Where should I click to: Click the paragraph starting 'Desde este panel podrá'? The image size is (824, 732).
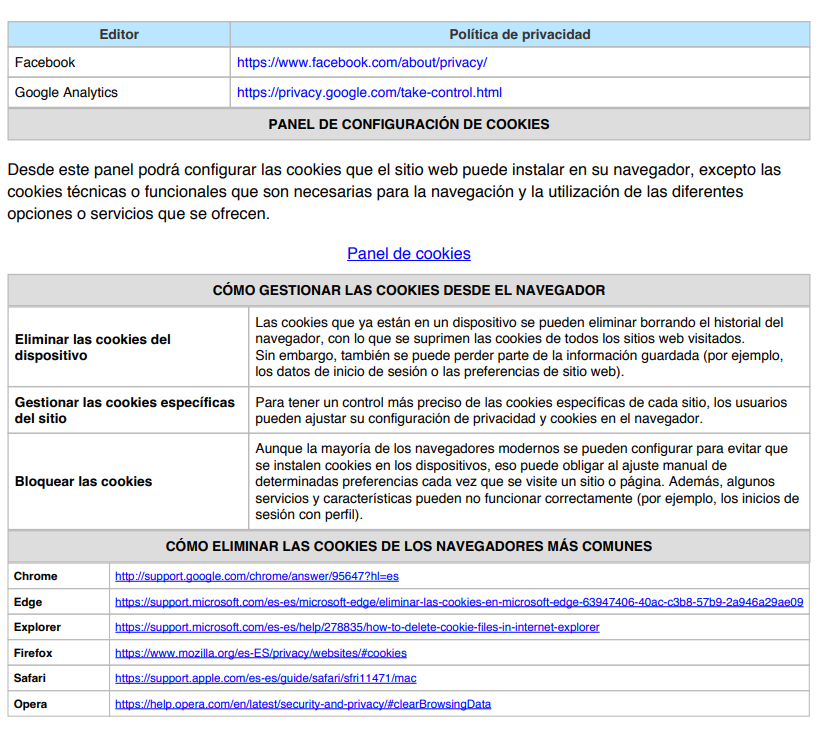[x=394, y=192]
